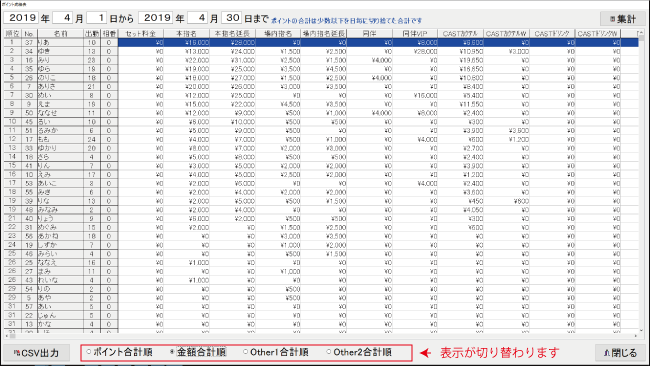Click the start year field 2019
Image resolution: width=650 pixels, height=366 pixels.
(22, 18)
